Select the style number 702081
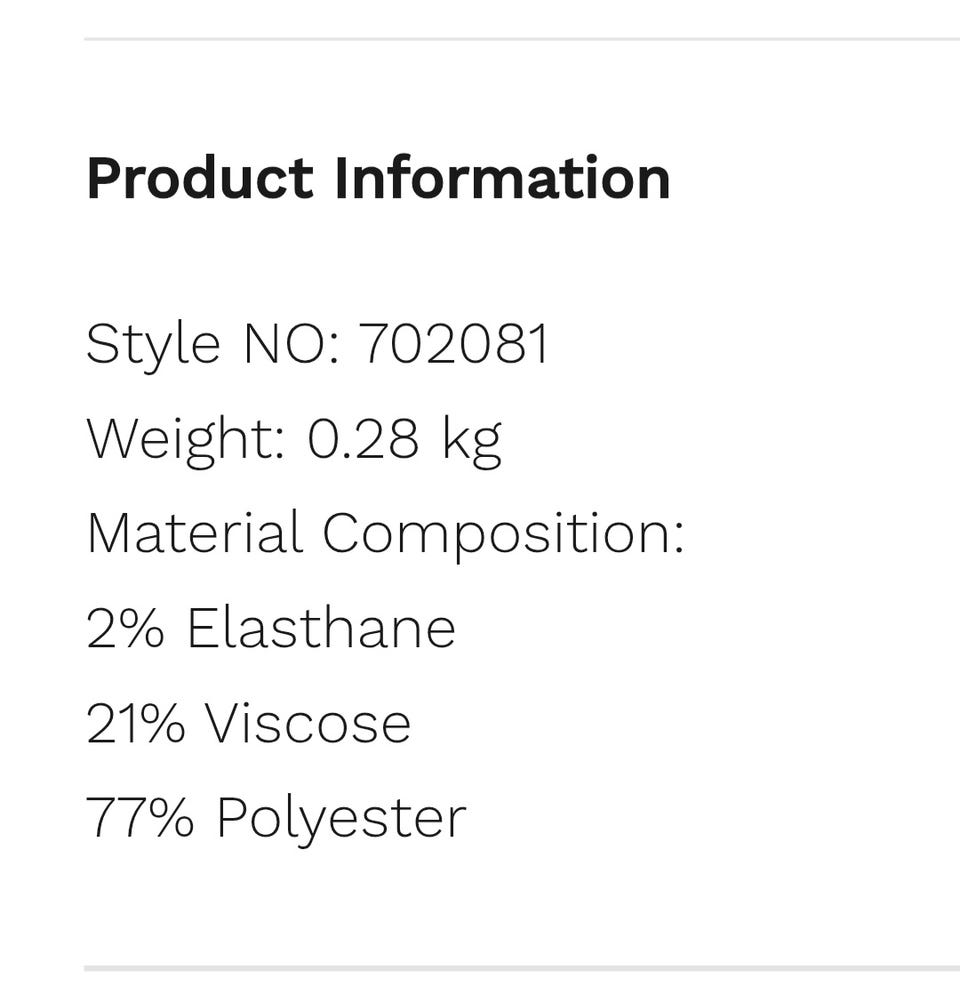Screen dimensions: 960x986 (x=453, y=343)
